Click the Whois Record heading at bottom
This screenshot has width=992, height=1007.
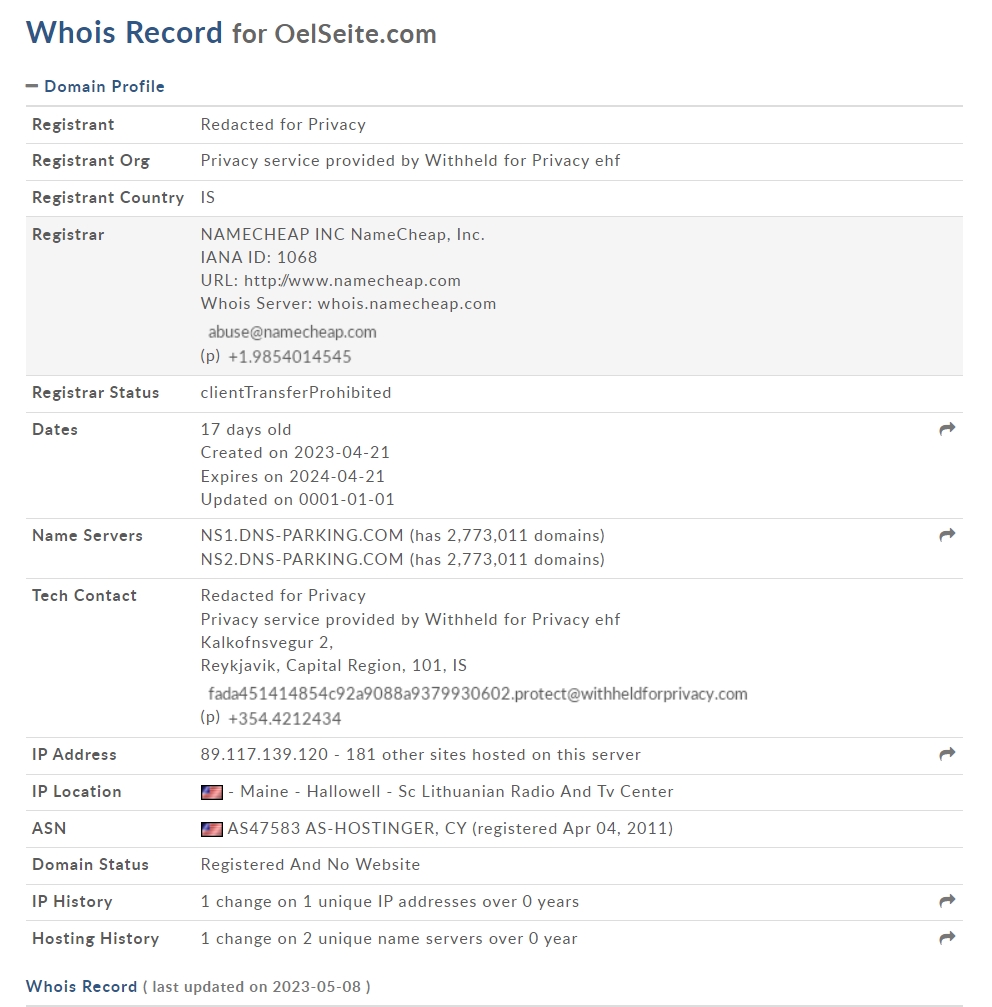(82, 986)
